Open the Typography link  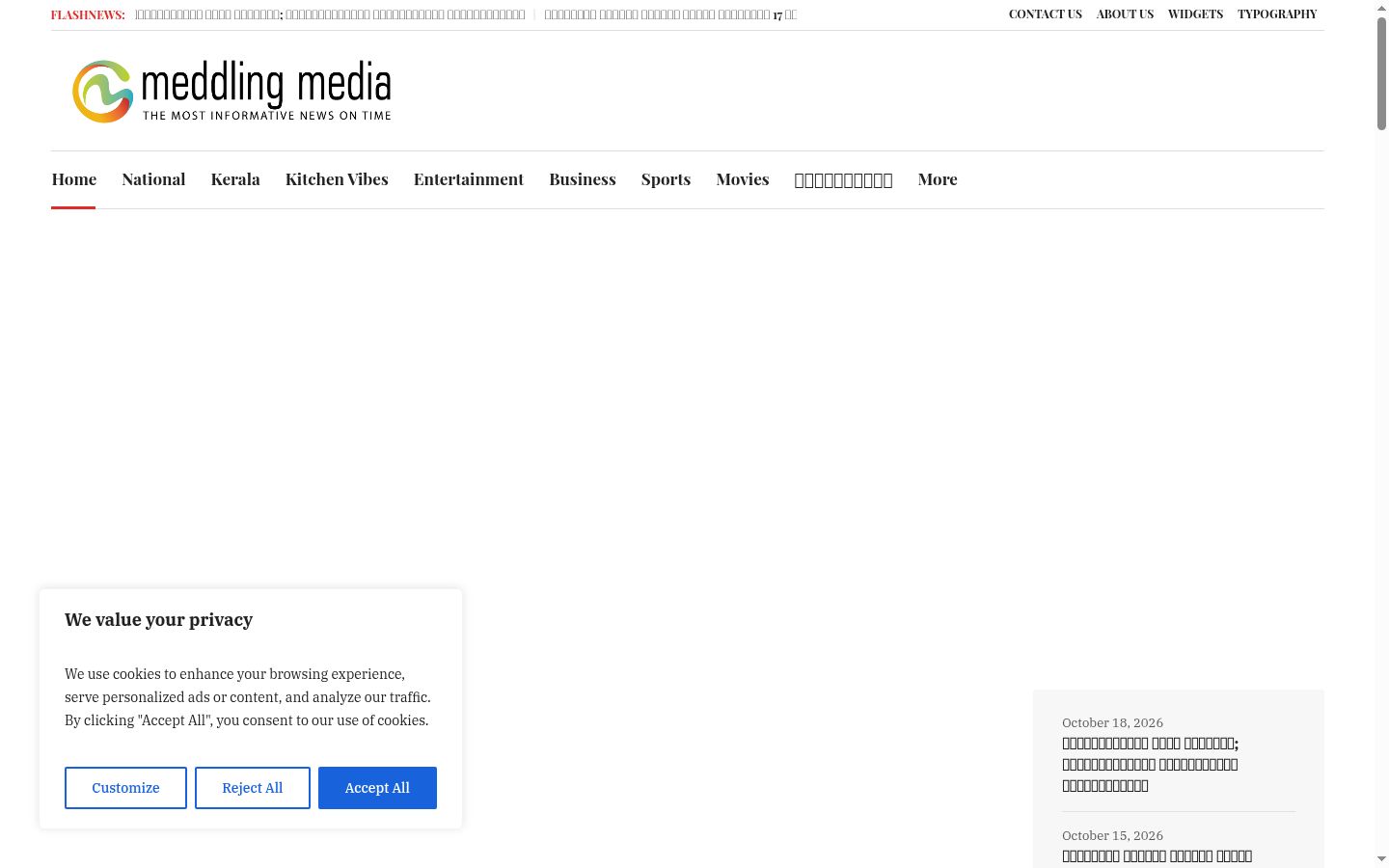pos(1277,14)
